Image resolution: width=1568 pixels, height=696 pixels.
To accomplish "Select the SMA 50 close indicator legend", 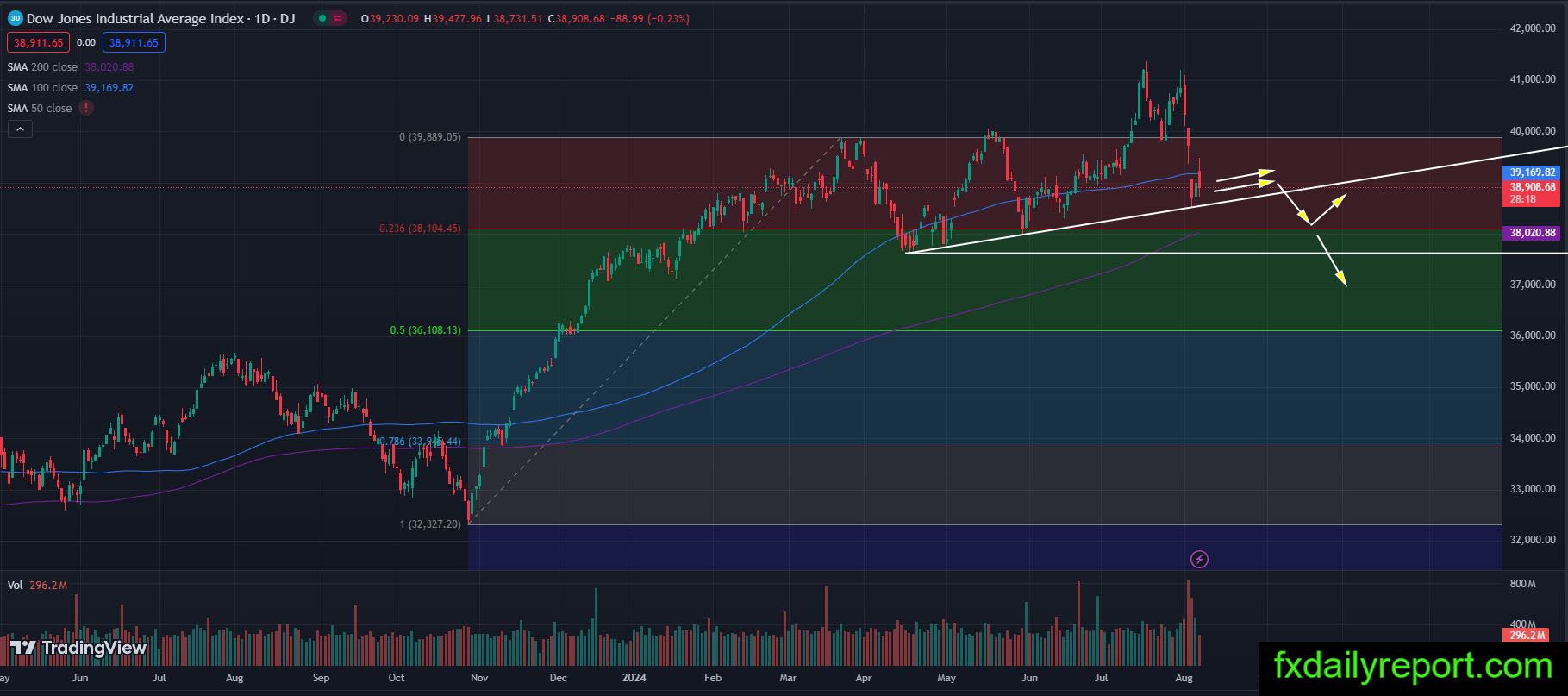I will (x=40, y=108).
